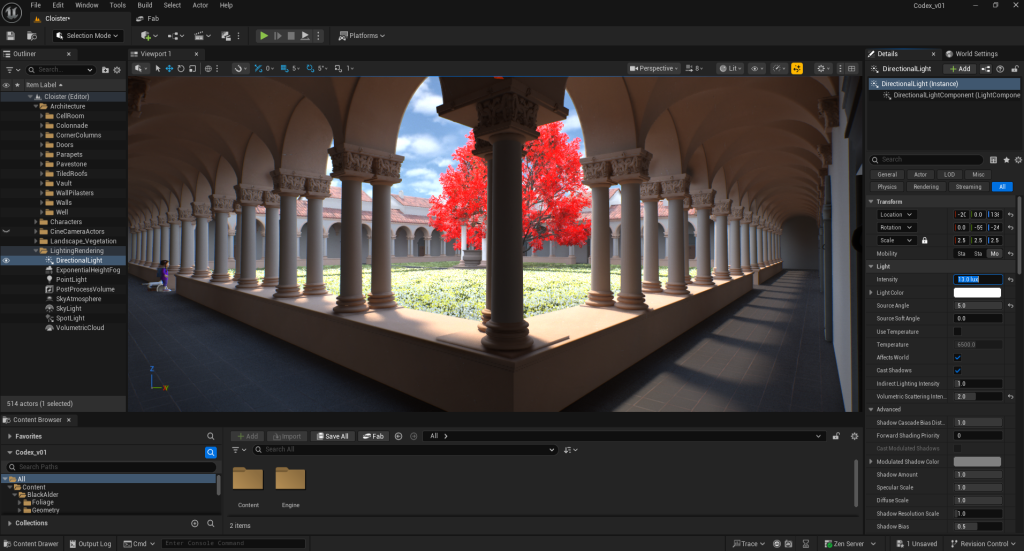Click the Stop simulation button
This screenshot has width=1024, height=551.
click(x=291, y=36)
